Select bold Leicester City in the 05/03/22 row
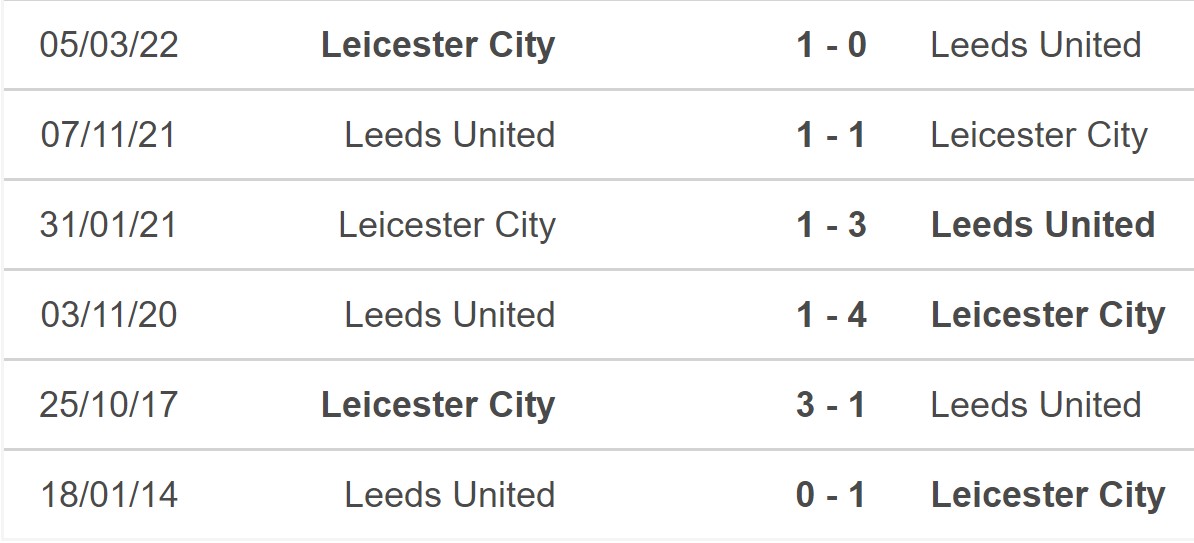The image size is (1194, 543). tap(438, 45)
